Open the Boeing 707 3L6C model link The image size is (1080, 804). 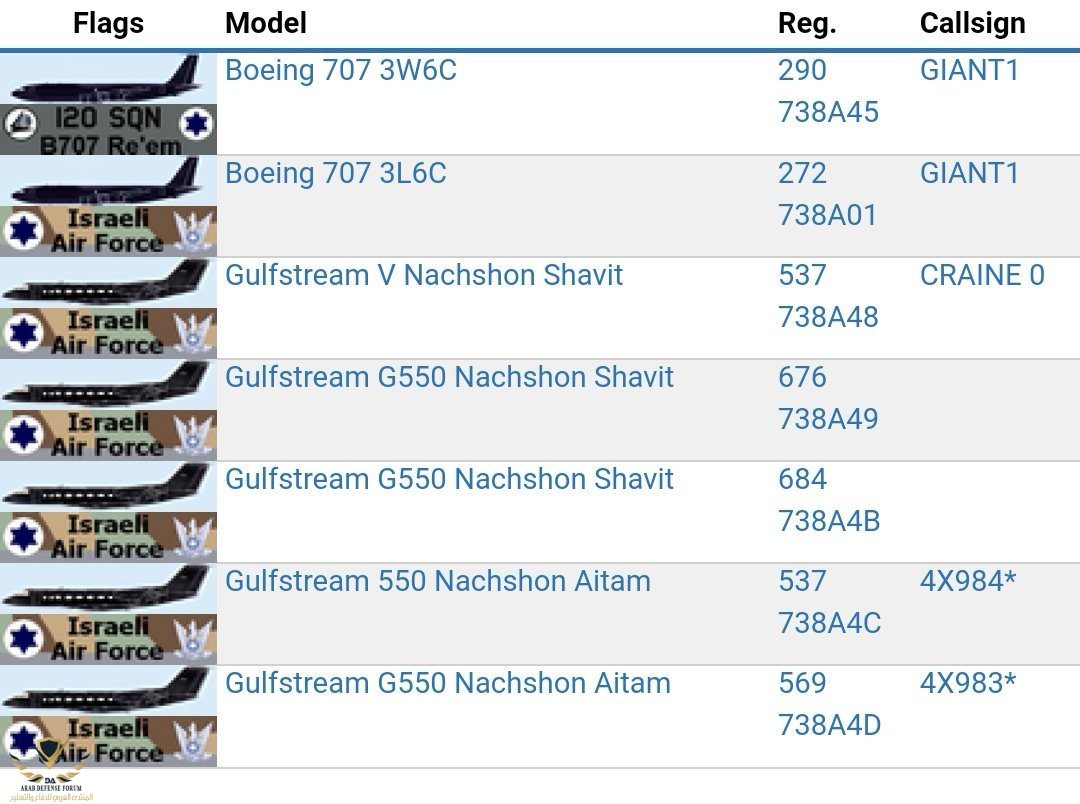[335, 173]
